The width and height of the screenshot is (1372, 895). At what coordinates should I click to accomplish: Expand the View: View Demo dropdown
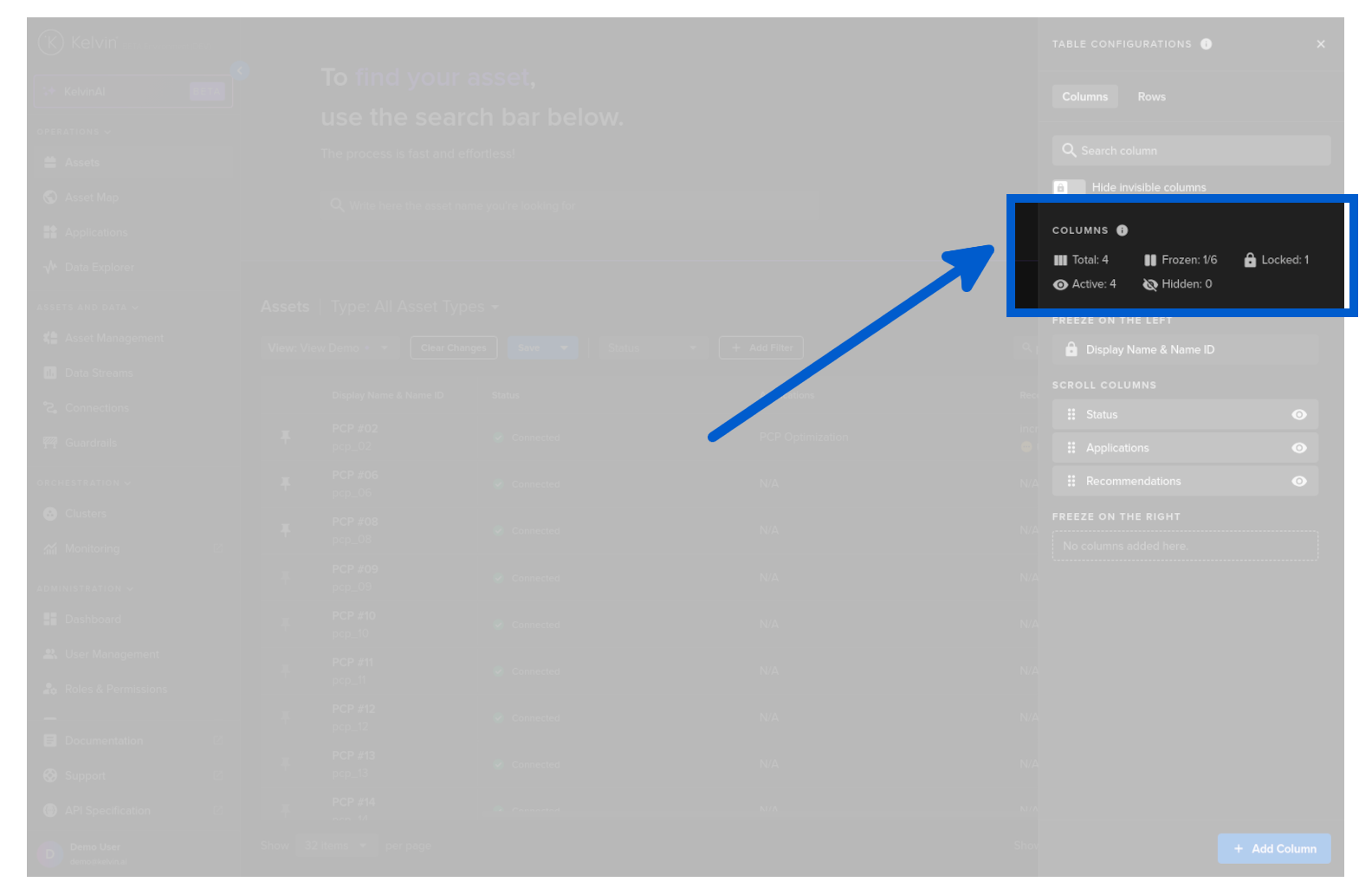[327, 348]
